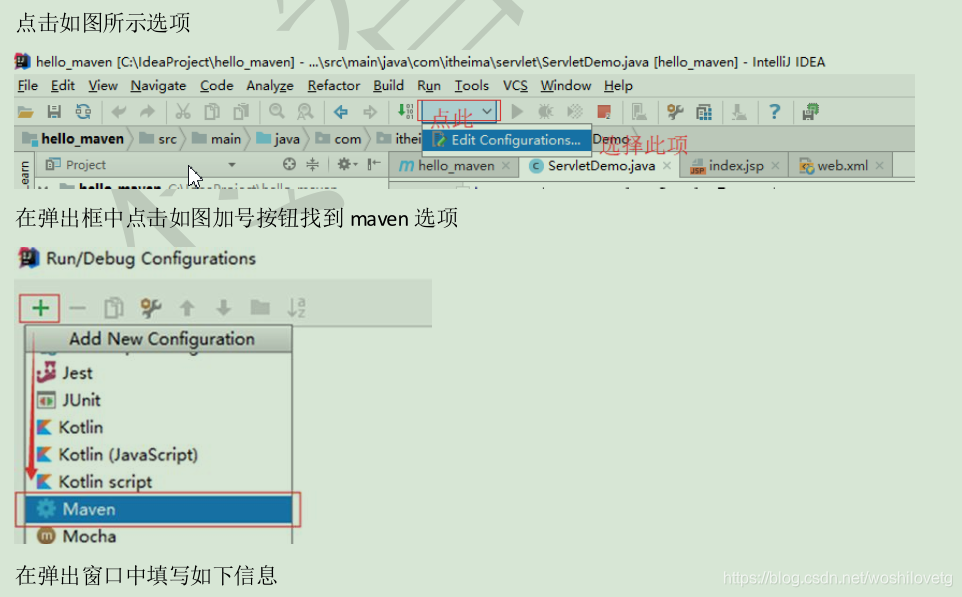Screen dimensions: 962x597
Task: Open the run configuration dropdown
Action: tap(459, 111)
